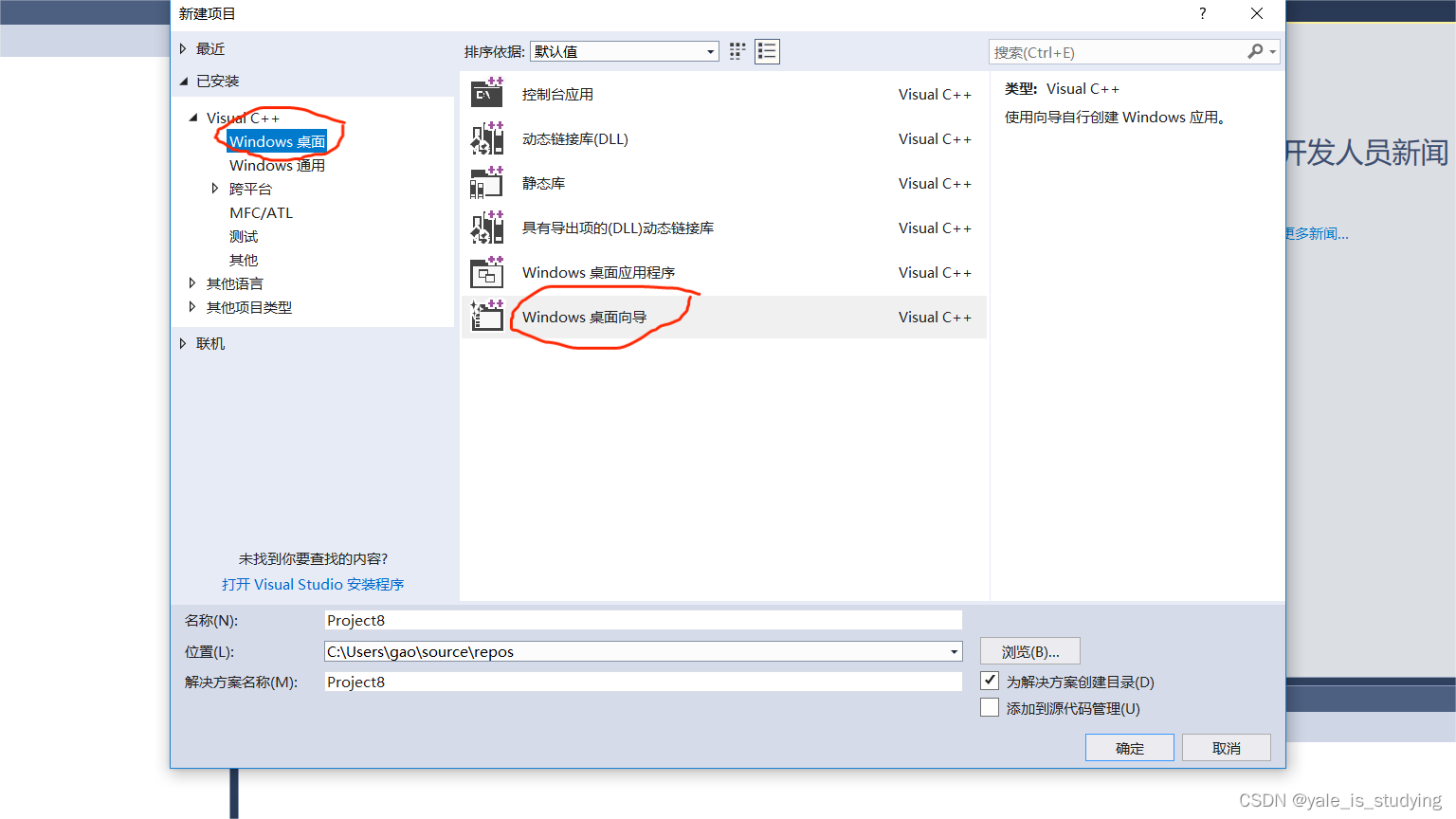Click the search magnifier icon
Viewport: 1456px width, 819px height.
click(1255, 51)
